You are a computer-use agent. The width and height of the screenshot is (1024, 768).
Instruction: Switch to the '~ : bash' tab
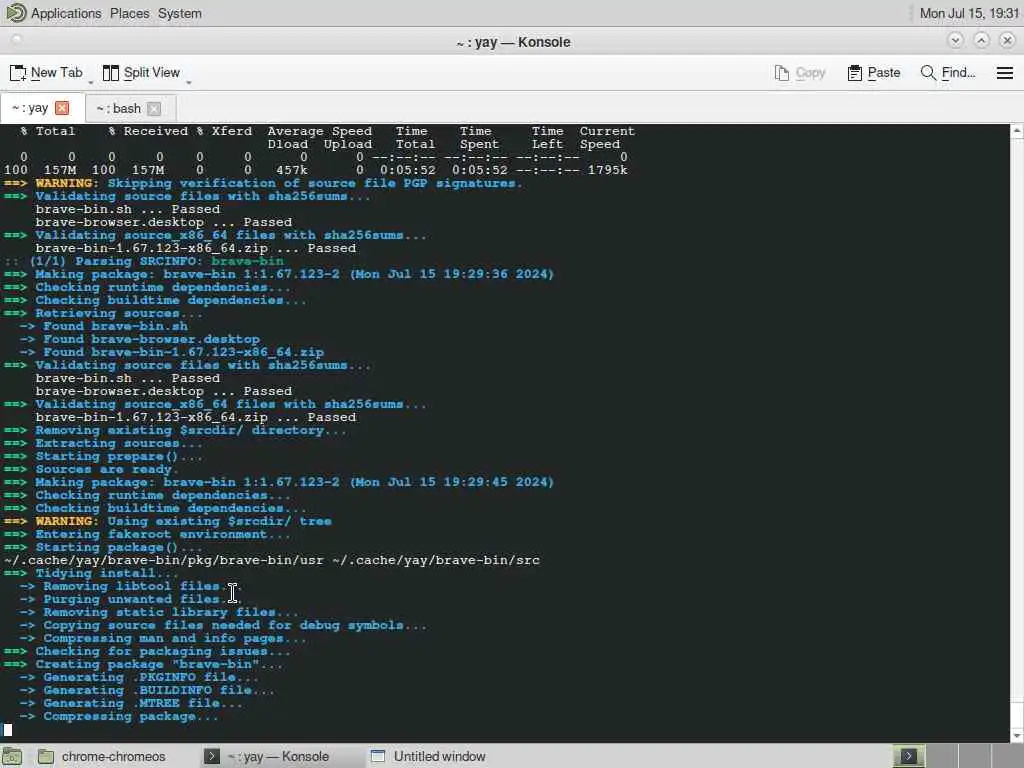coord(119,108)
